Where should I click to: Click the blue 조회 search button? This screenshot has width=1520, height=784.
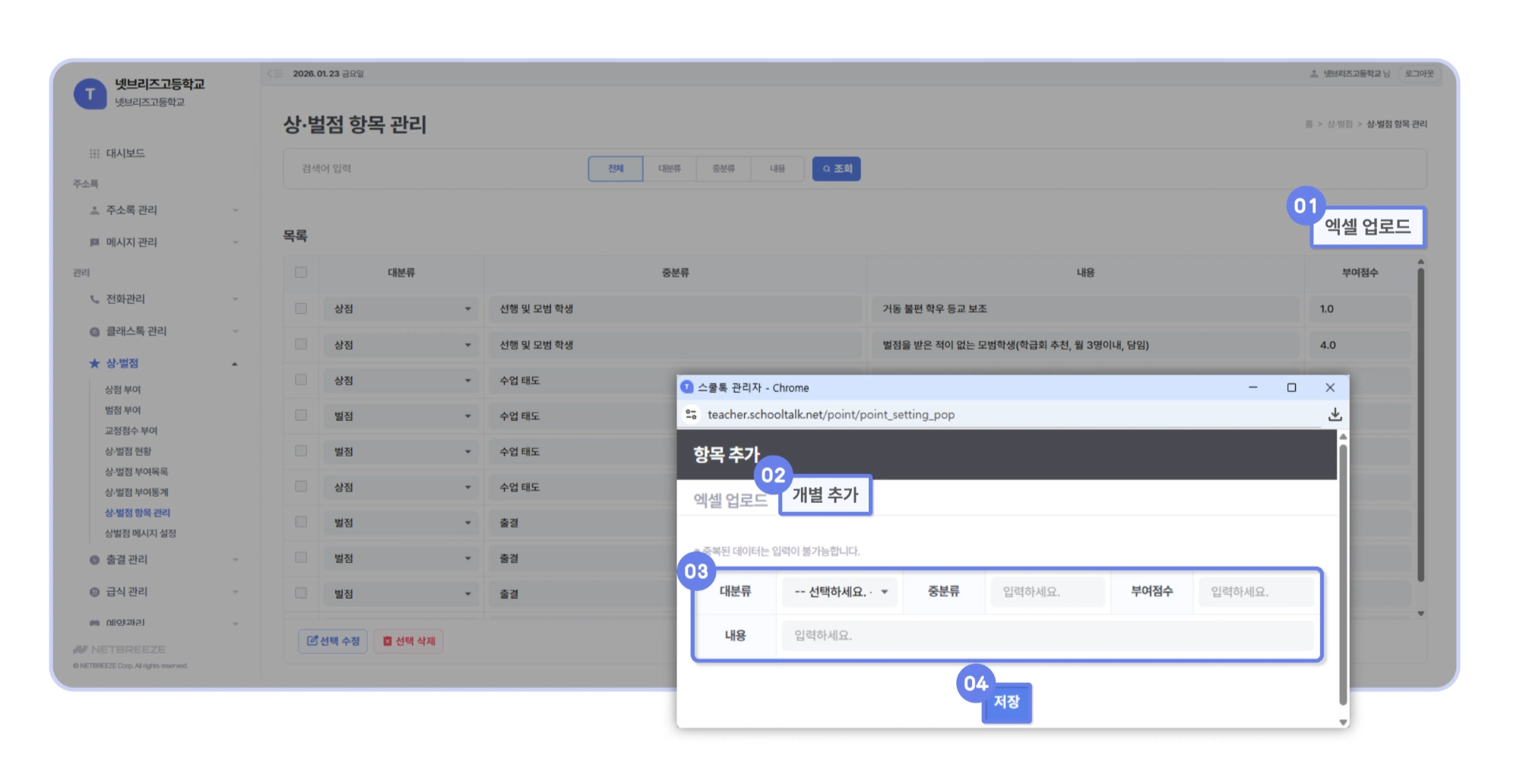click(x=837, y=169)
